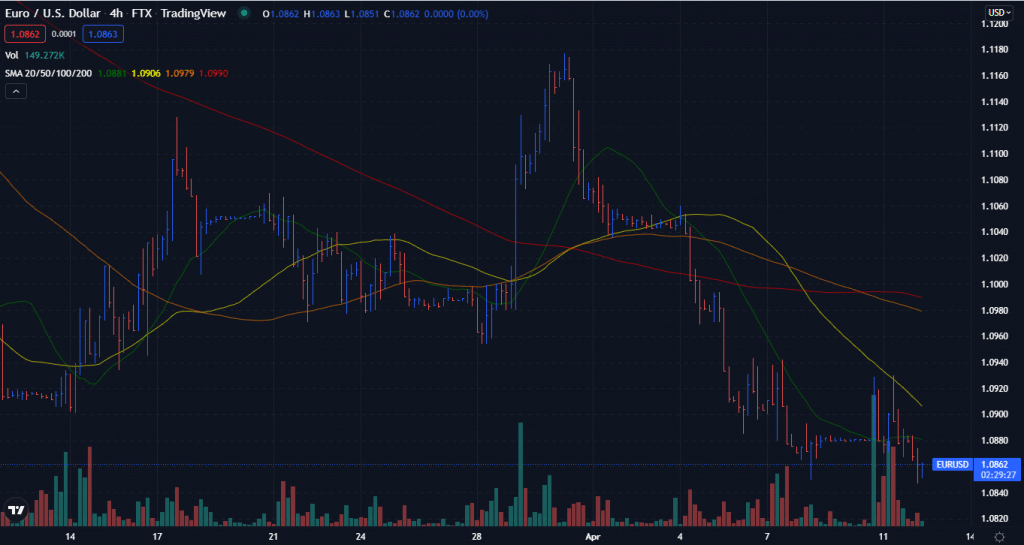Click the 0.0000 (0.00%) change value in header
This screenshot has height=545, width=1024.
point(456,13)
